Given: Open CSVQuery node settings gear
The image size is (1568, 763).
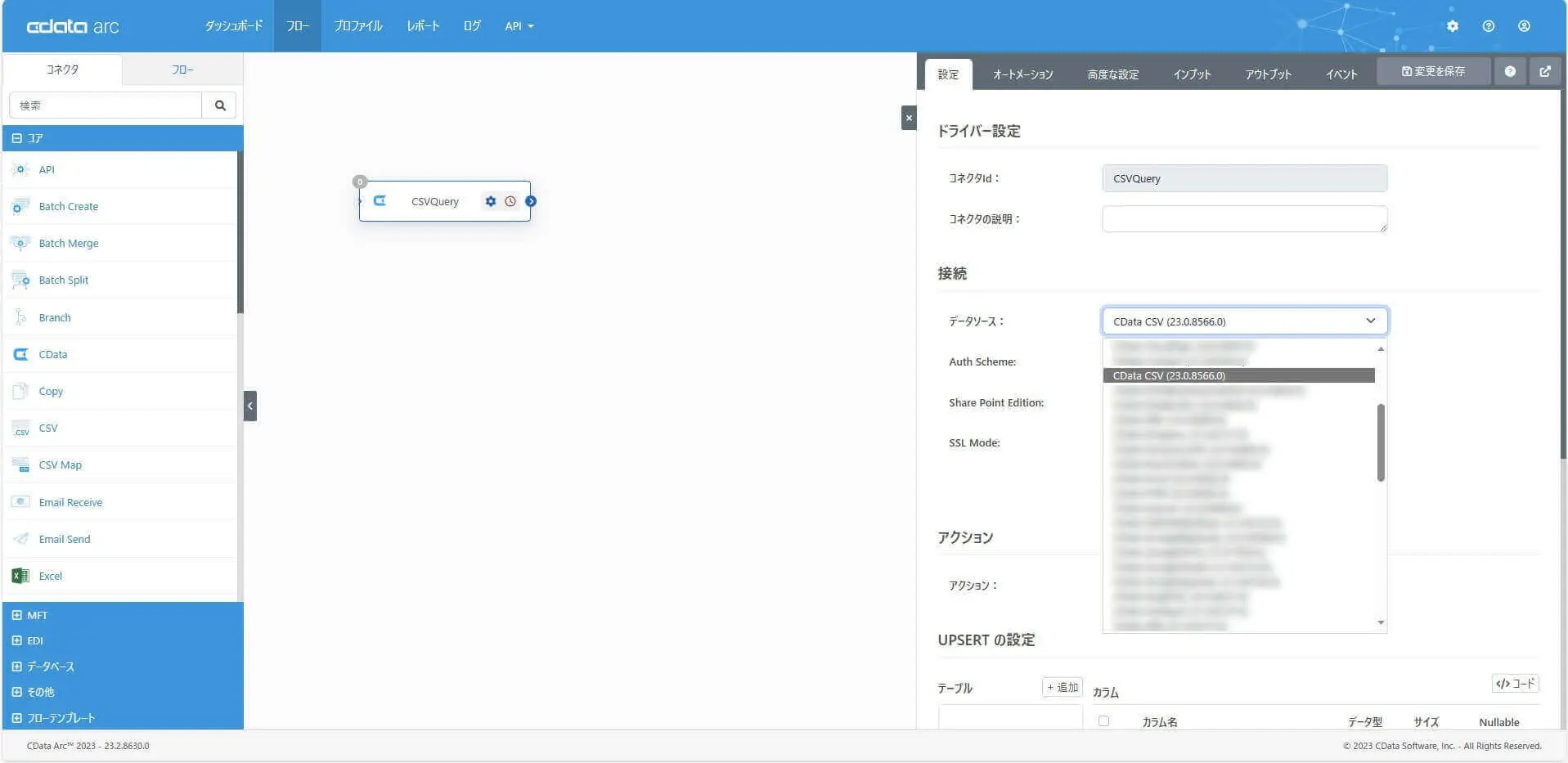Looking at the screenshot, I should [x=491, y=201].
